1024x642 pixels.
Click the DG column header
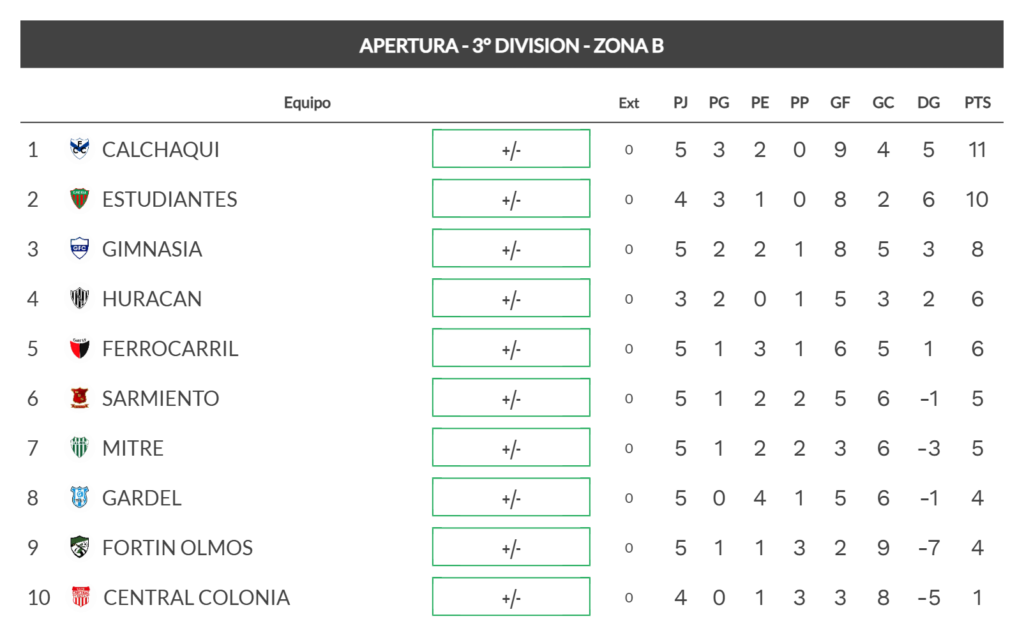click(x=928, y=103)
